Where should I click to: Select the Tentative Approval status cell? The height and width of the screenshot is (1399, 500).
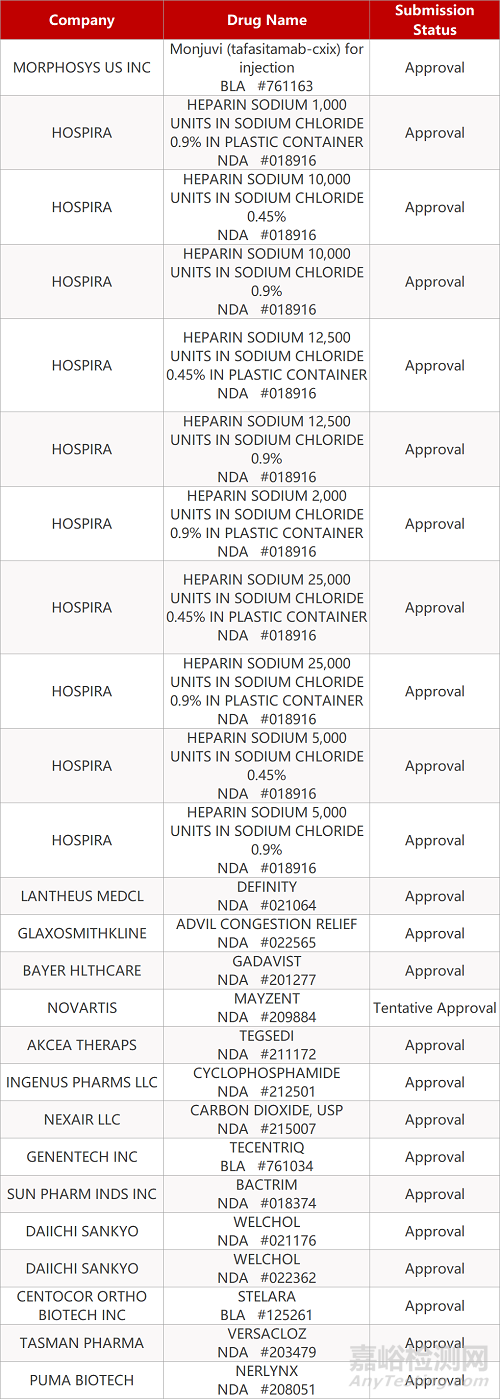(x=434, y=1008)
